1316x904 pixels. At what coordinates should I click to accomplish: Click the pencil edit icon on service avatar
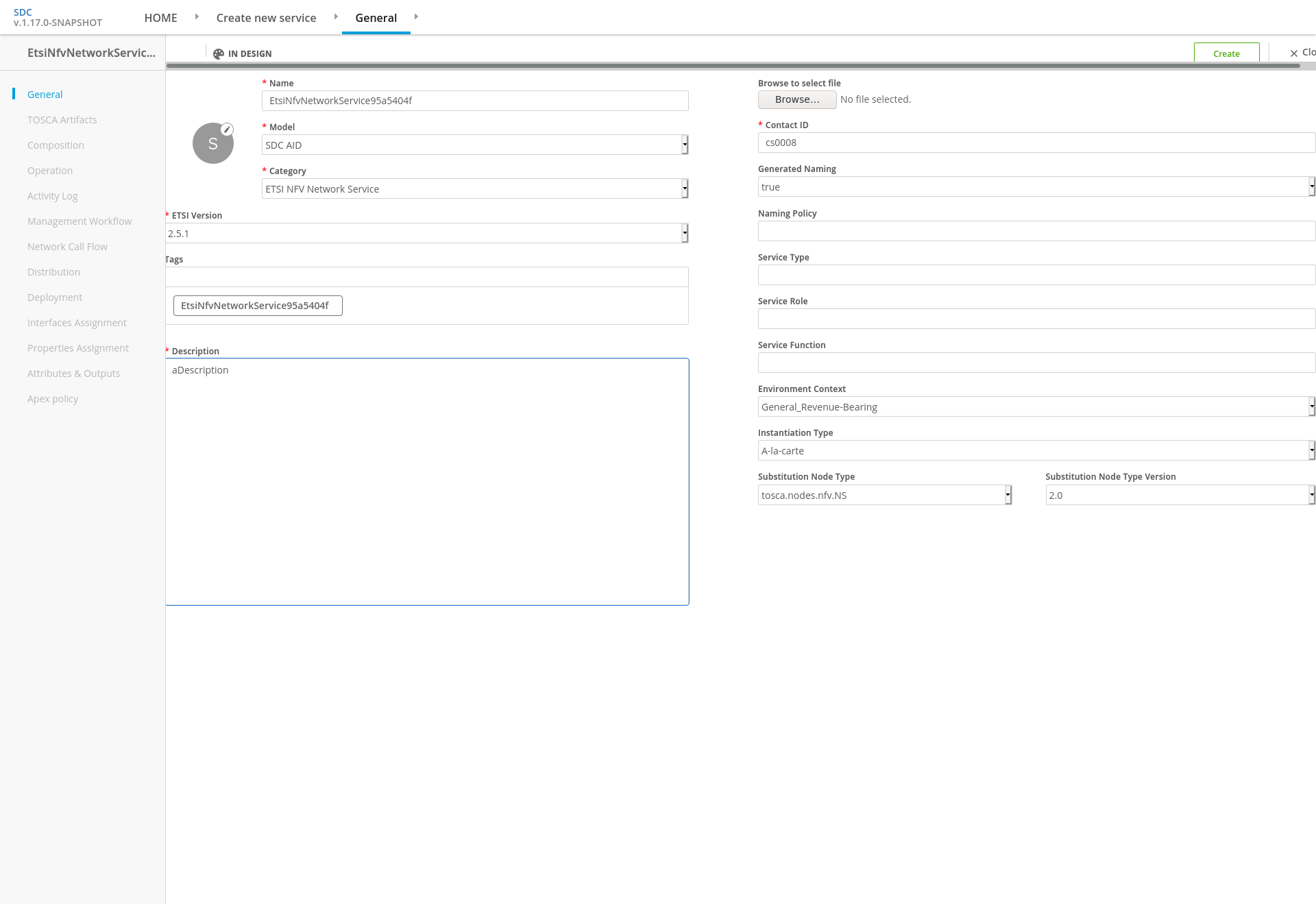(227, 130)
